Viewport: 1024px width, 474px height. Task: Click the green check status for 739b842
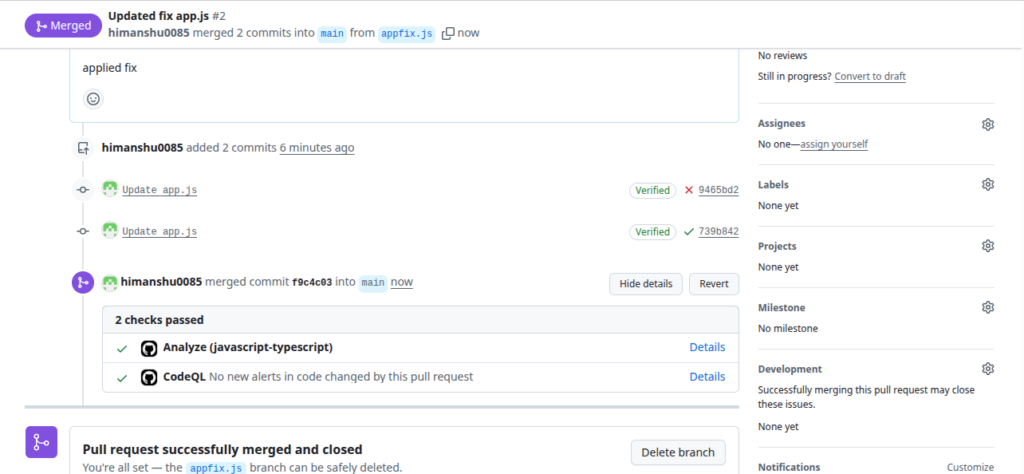(x=688, y=232)
